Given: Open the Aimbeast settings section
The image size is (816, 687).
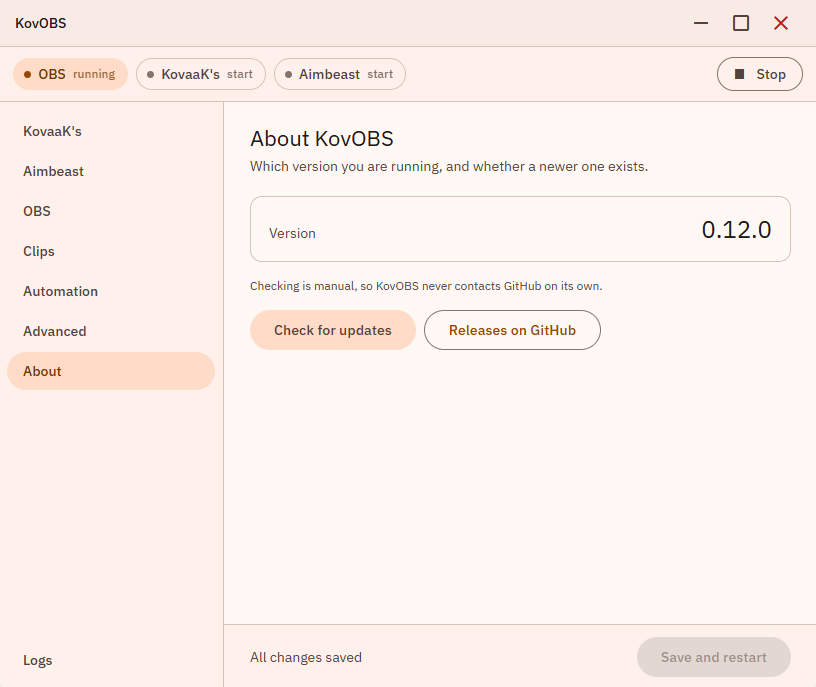Looking at the screenshot, I should coord(111,171).
